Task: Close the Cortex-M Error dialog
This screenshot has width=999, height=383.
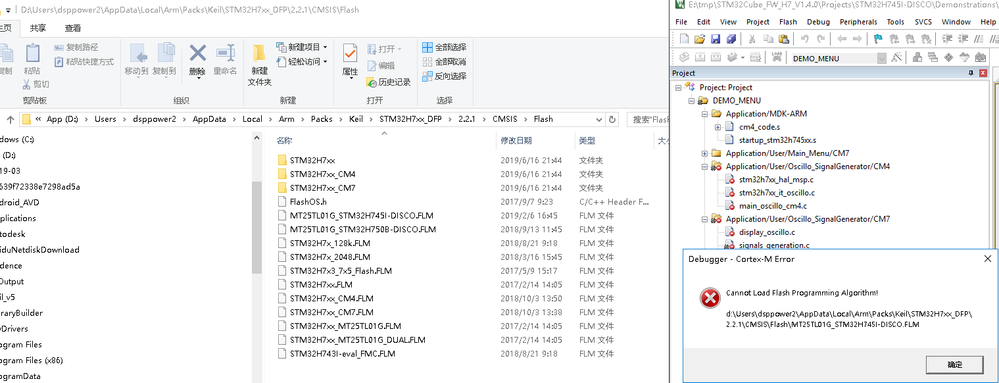Action: 988,259
